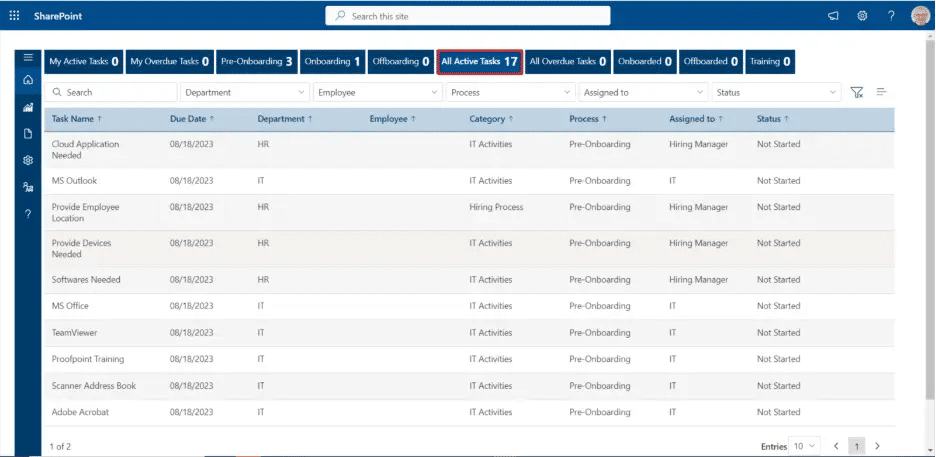Click the document page icon in sidebar
936x457 pixels.
(x=28, y=133)
